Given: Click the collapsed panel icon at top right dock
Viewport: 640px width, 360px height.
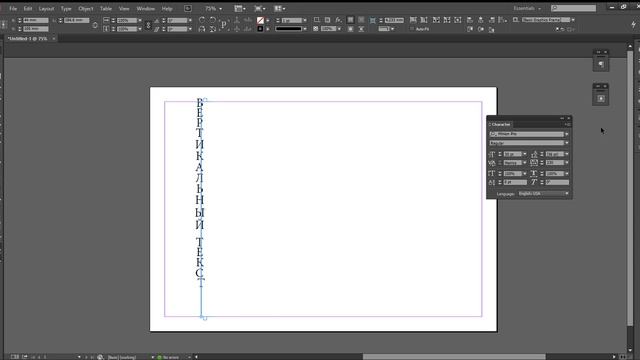Looking at the screenshot, I should (x=601, y=64).
